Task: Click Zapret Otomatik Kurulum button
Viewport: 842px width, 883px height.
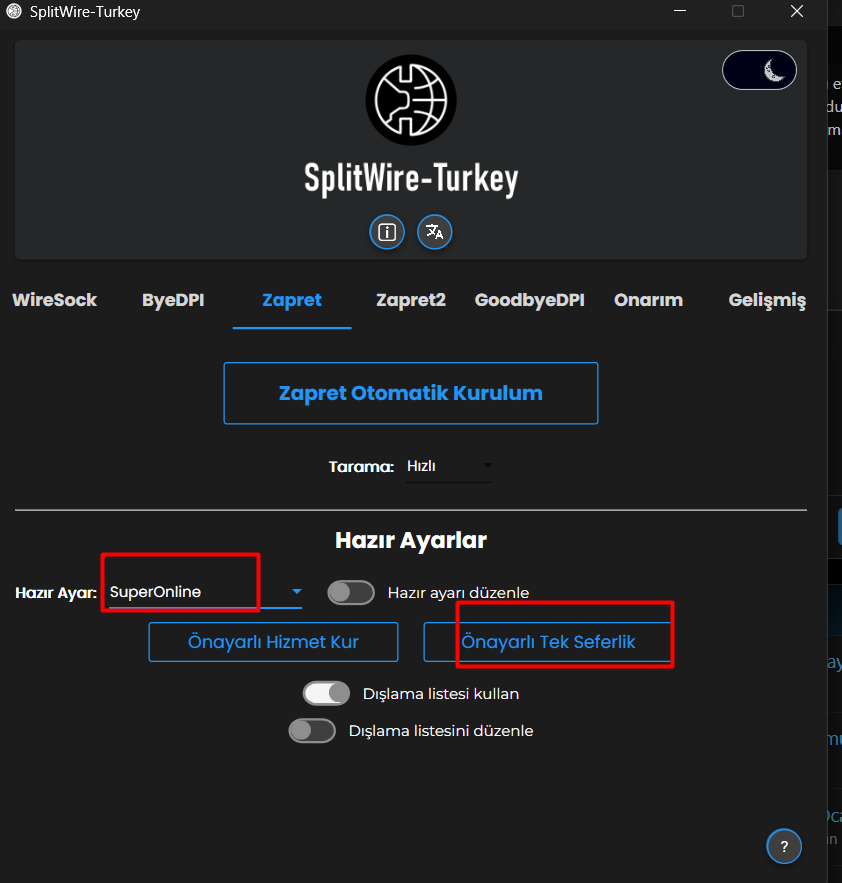Action: pyautogui.click(x=411, y=393)
